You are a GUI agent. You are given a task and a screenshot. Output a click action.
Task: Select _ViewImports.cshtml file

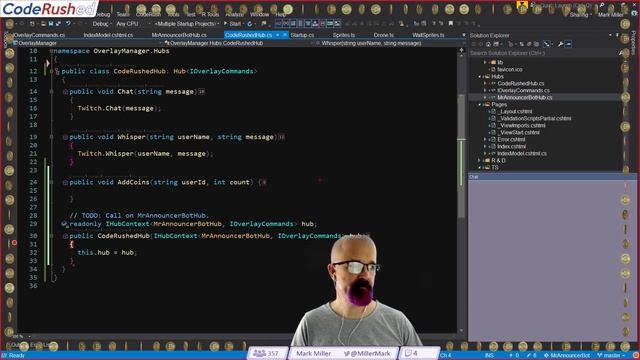click(x=522, y=125)
